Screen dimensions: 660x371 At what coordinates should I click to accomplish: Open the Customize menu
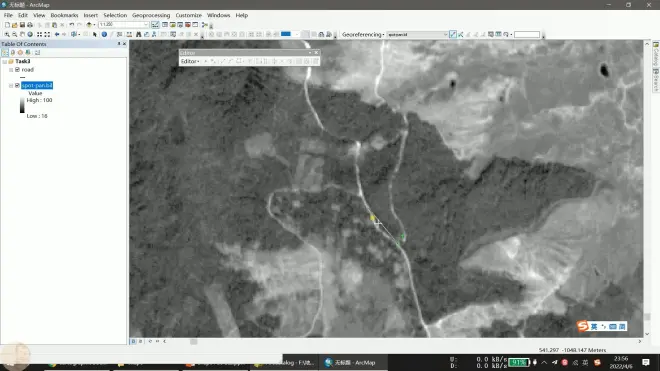[x=189, y=15]
